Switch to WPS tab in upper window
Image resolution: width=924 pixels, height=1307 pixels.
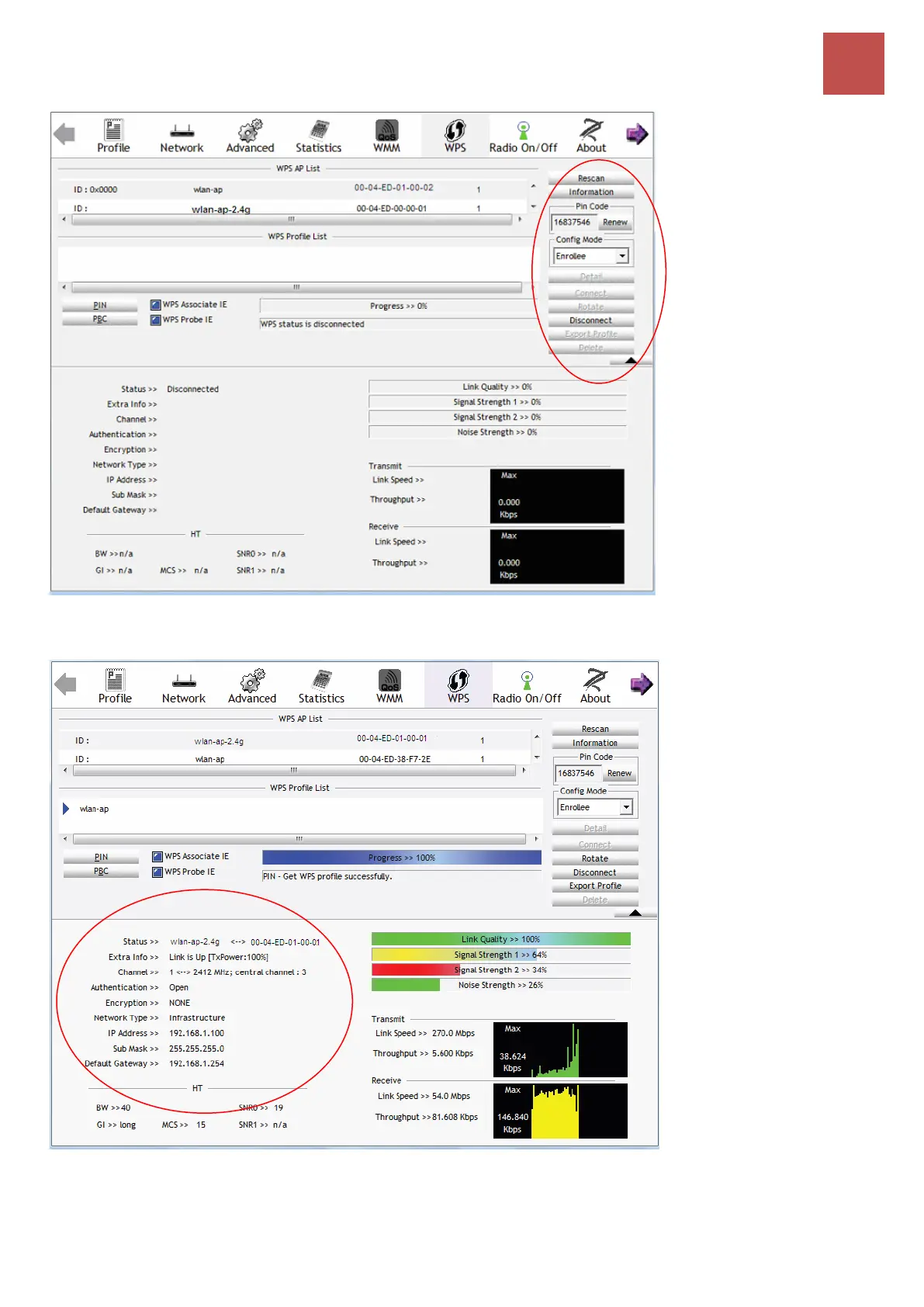click(x=455, y=136)
